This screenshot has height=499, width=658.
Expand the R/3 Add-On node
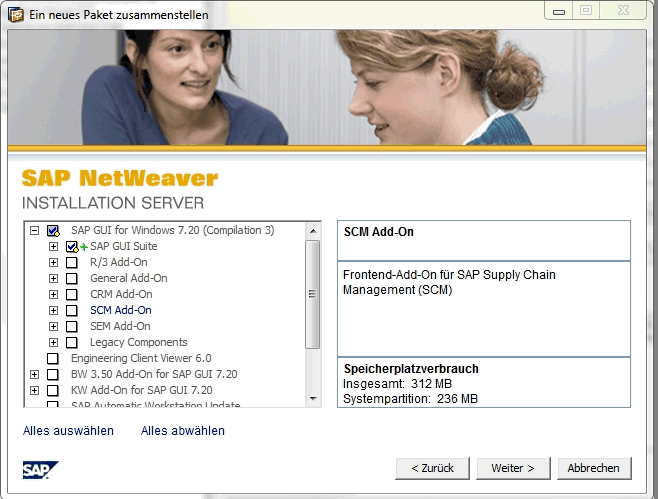click(x=53, y=262)
